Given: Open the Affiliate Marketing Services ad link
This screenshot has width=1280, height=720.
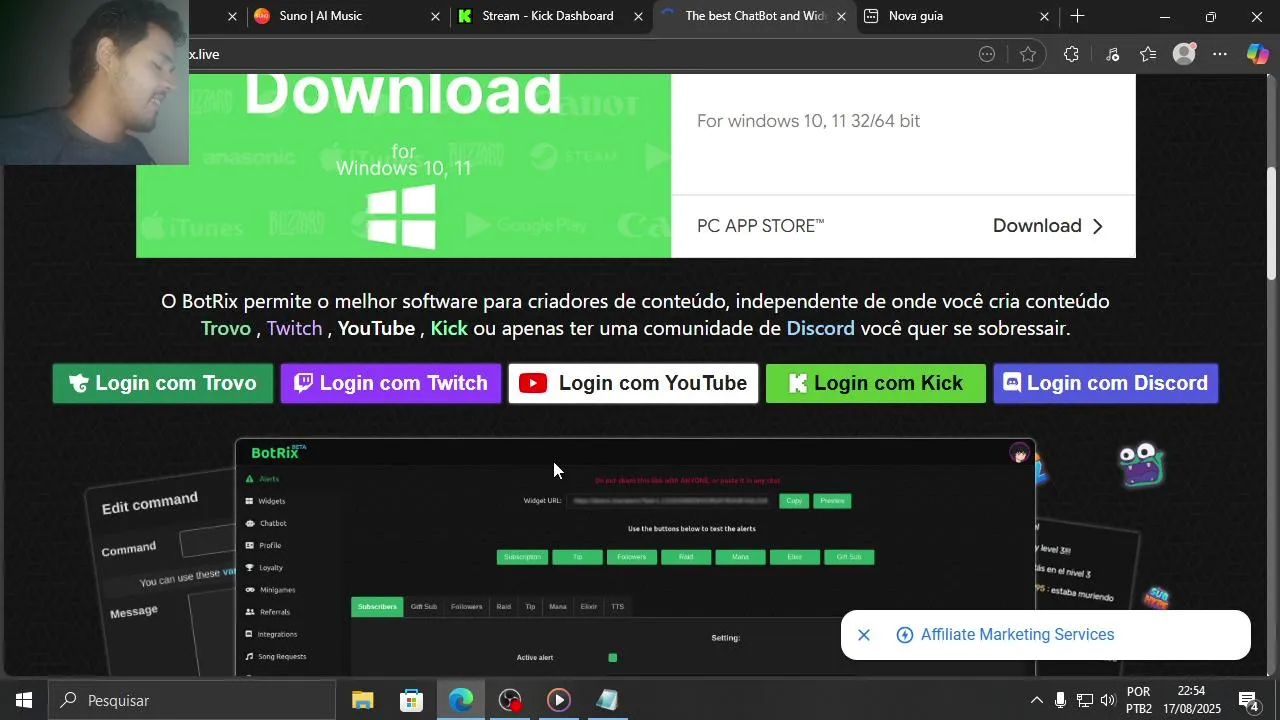Looking at the screenshot, I should [1017, 635].
